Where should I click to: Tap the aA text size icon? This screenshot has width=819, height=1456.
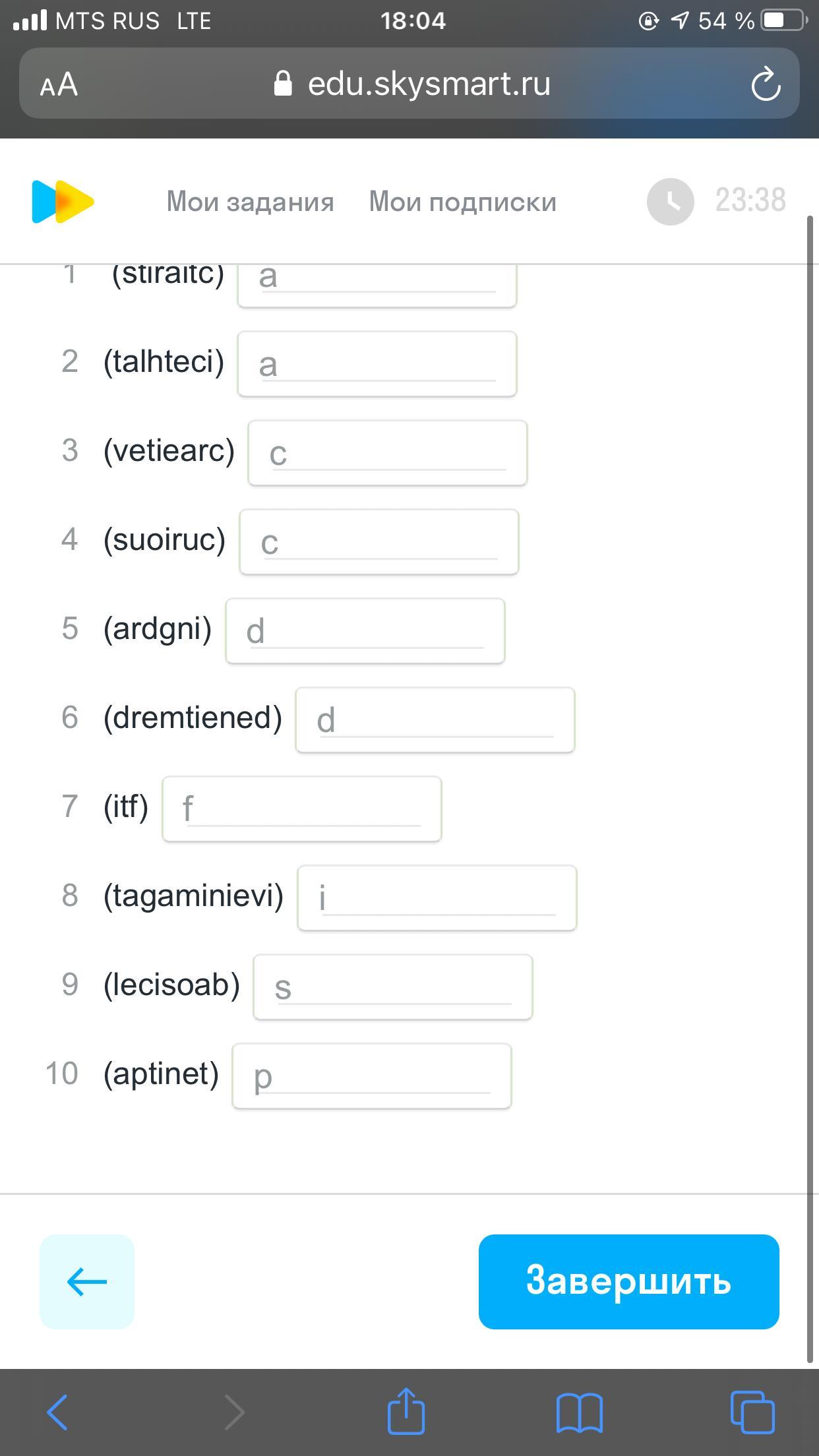[x=59, y=84]
